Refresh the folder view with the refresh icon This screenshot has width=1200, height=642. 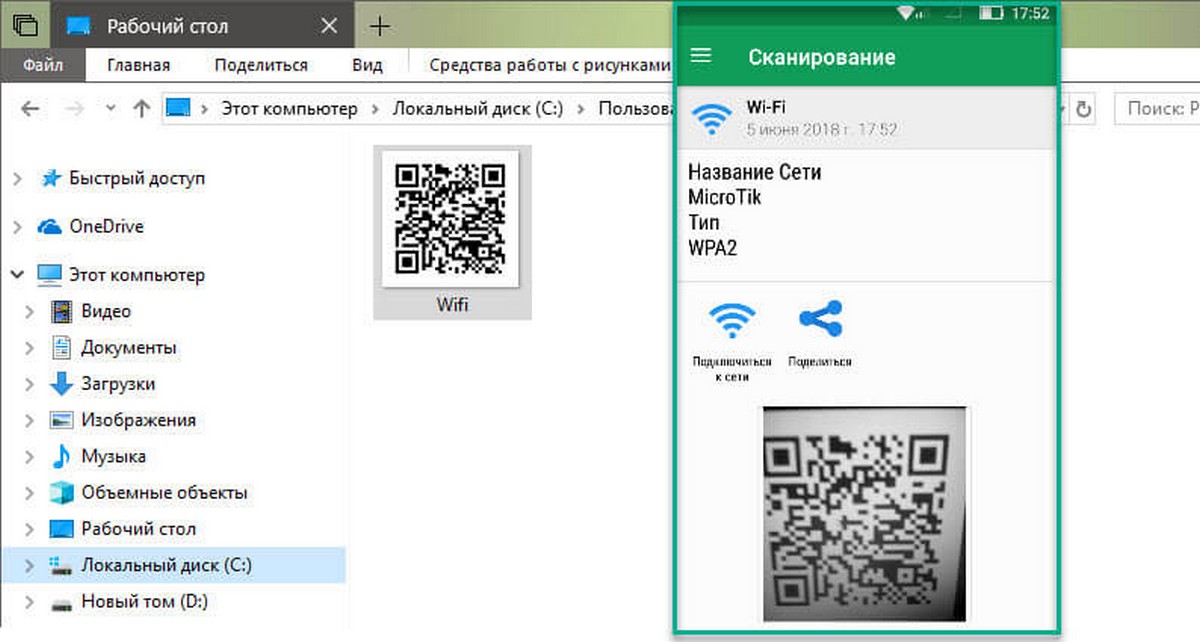pyautogui.click(x=1083, y=108)
